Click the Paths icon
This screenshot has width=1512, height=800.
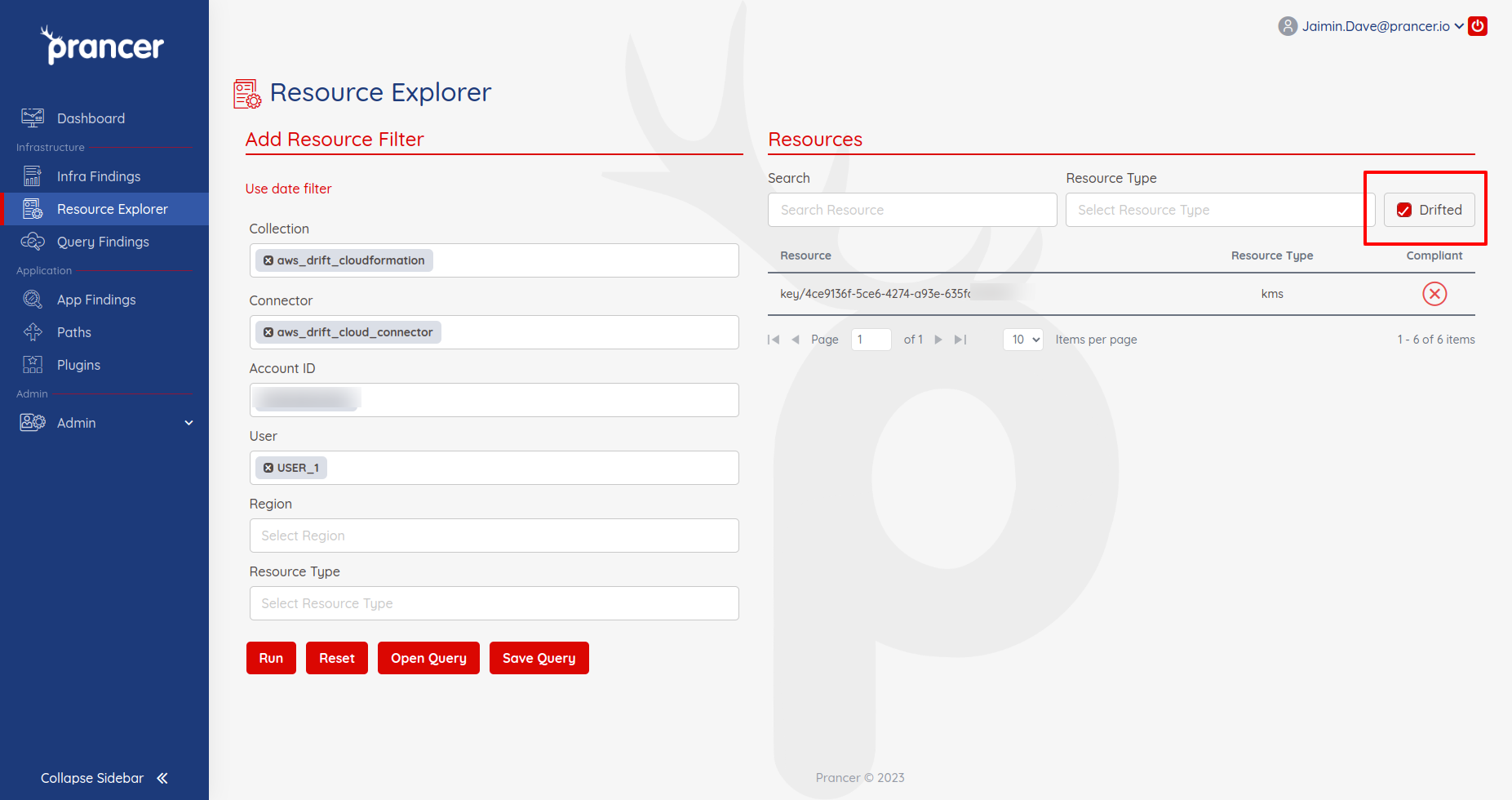click(x=33, y=332)
